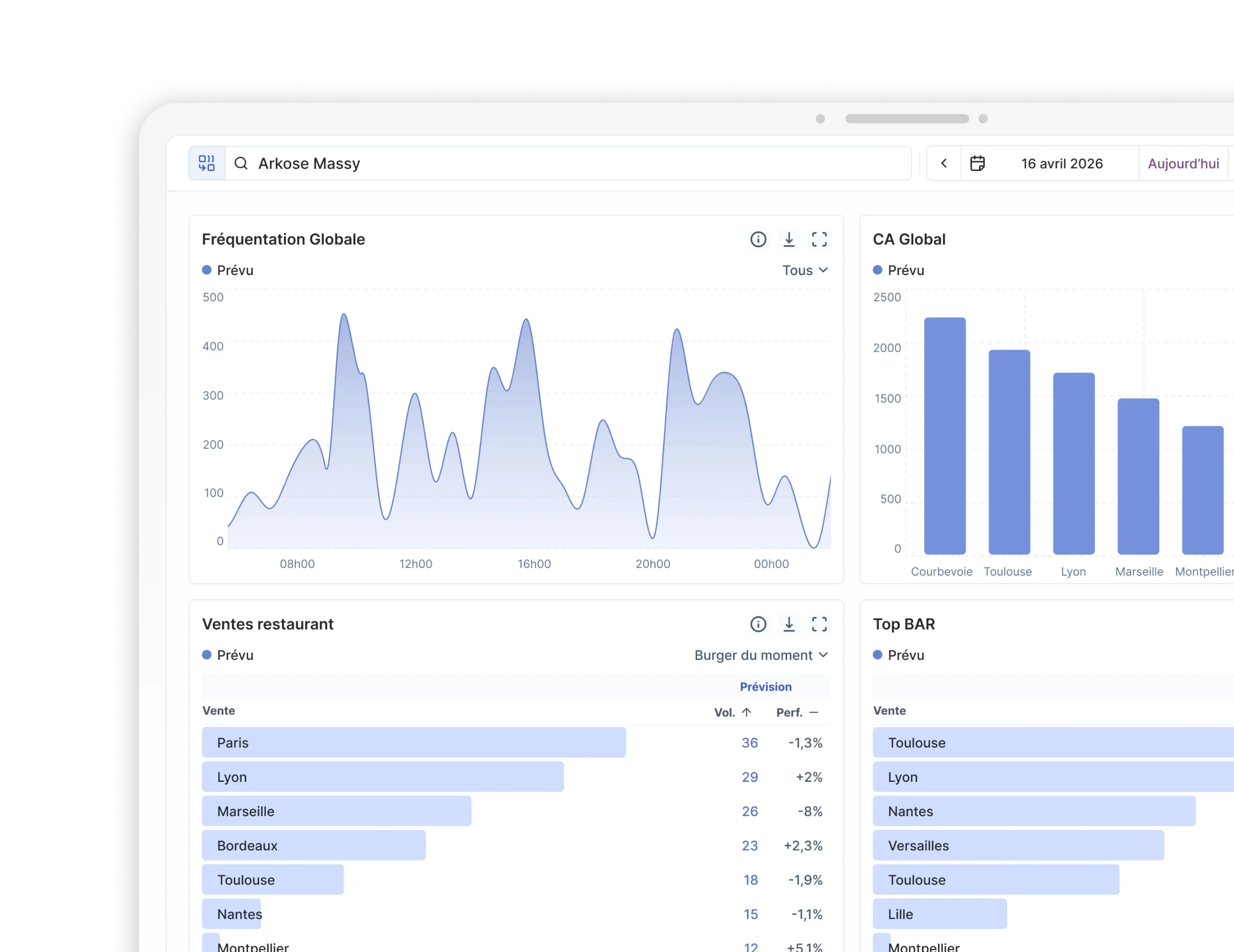
Task: Open info for Ventes restaurant
Action: (x=758, y=624)
